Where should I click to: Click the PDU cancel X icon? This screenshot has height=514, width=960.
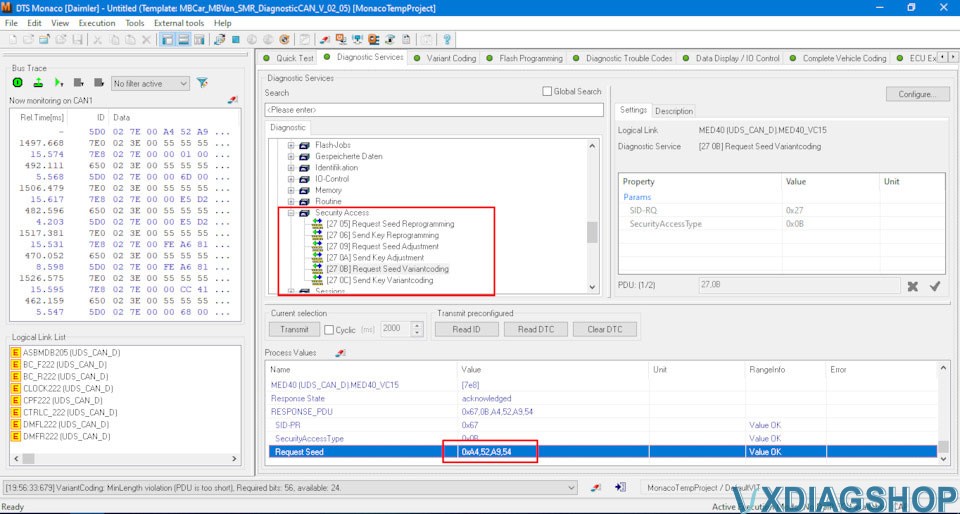click(x=912, y=286)
